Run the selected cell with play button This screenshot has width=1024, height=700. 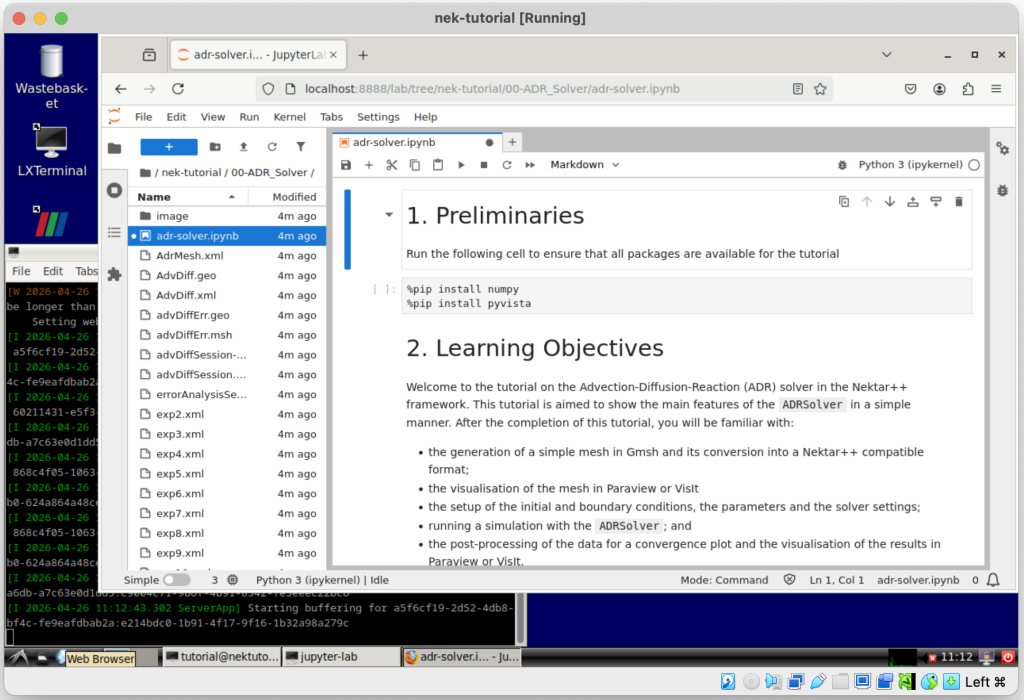tap(461, 165)
